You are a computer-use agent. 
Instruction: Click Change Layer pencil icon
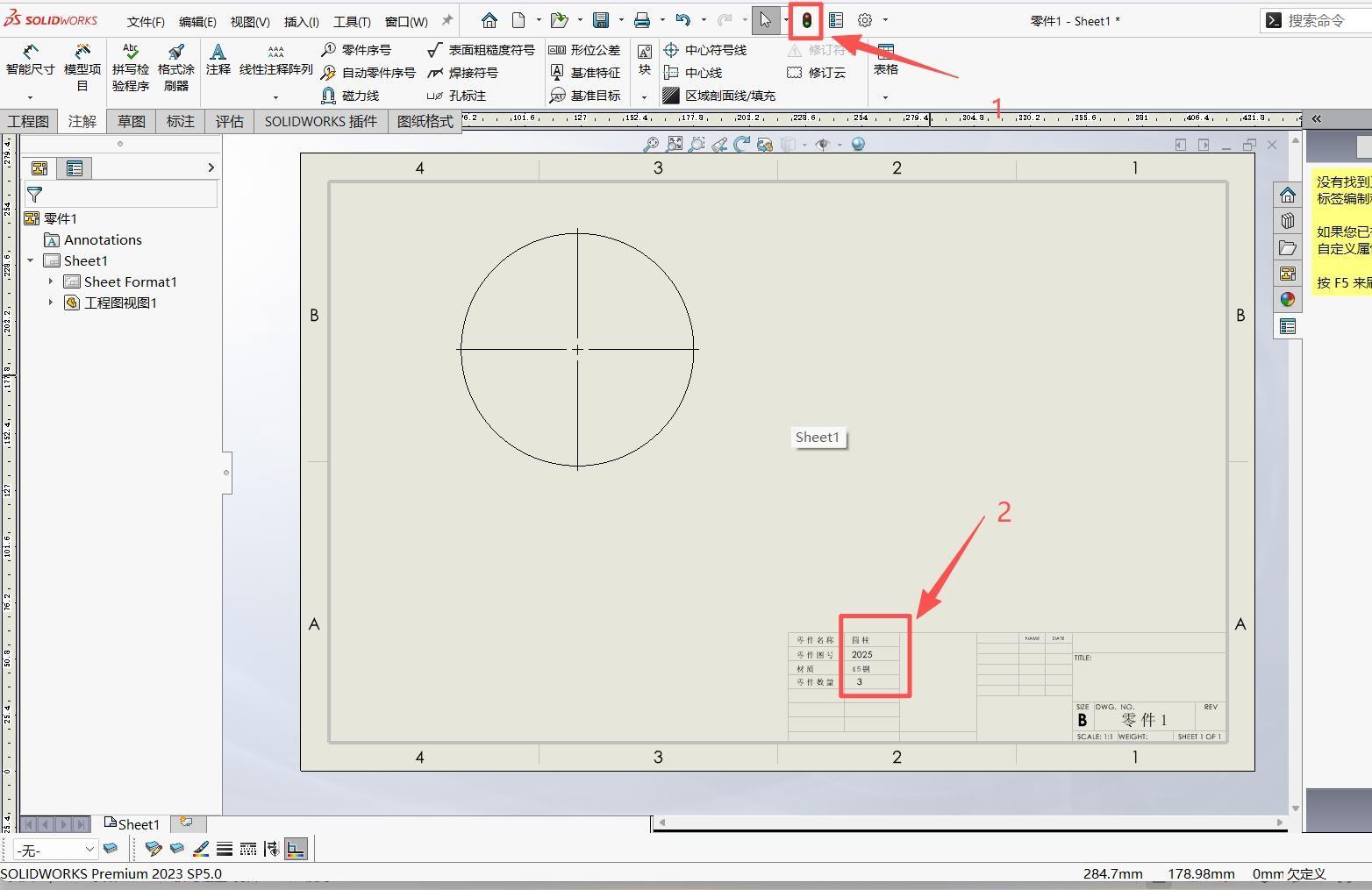(154, 849)
